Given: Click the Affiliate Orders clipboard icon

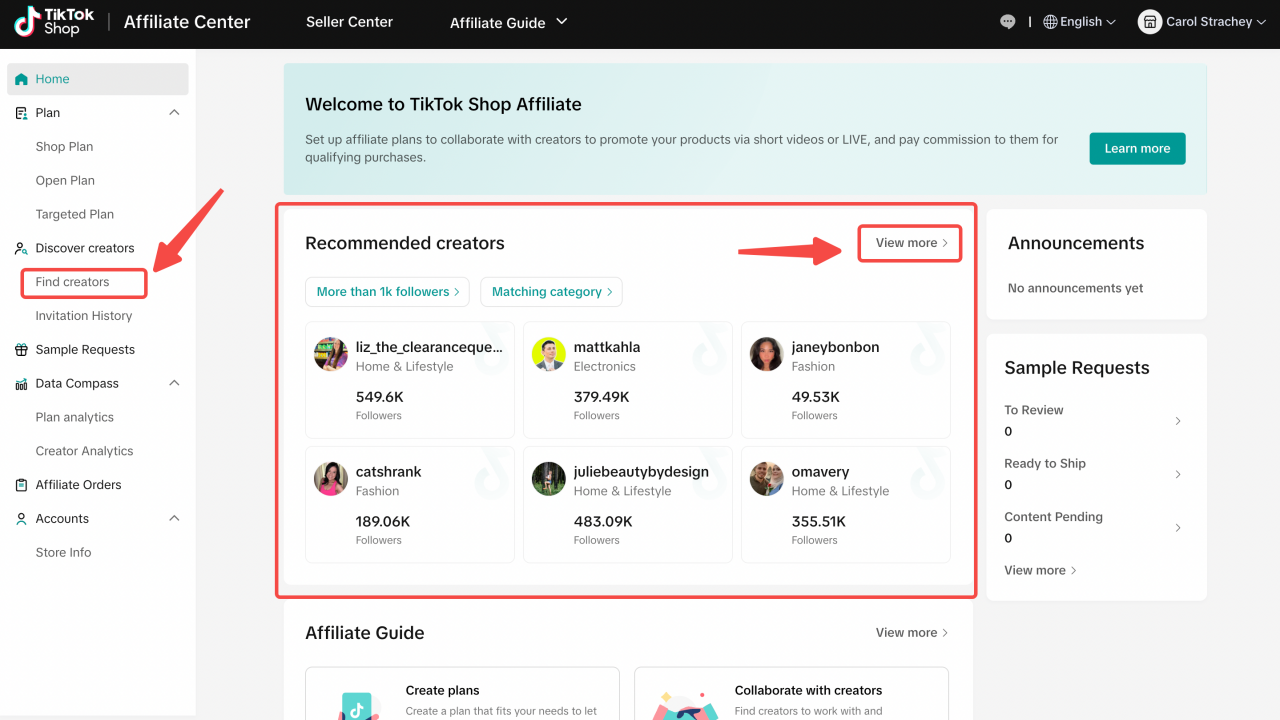Looking at the screenshot, I should (21, 485).
